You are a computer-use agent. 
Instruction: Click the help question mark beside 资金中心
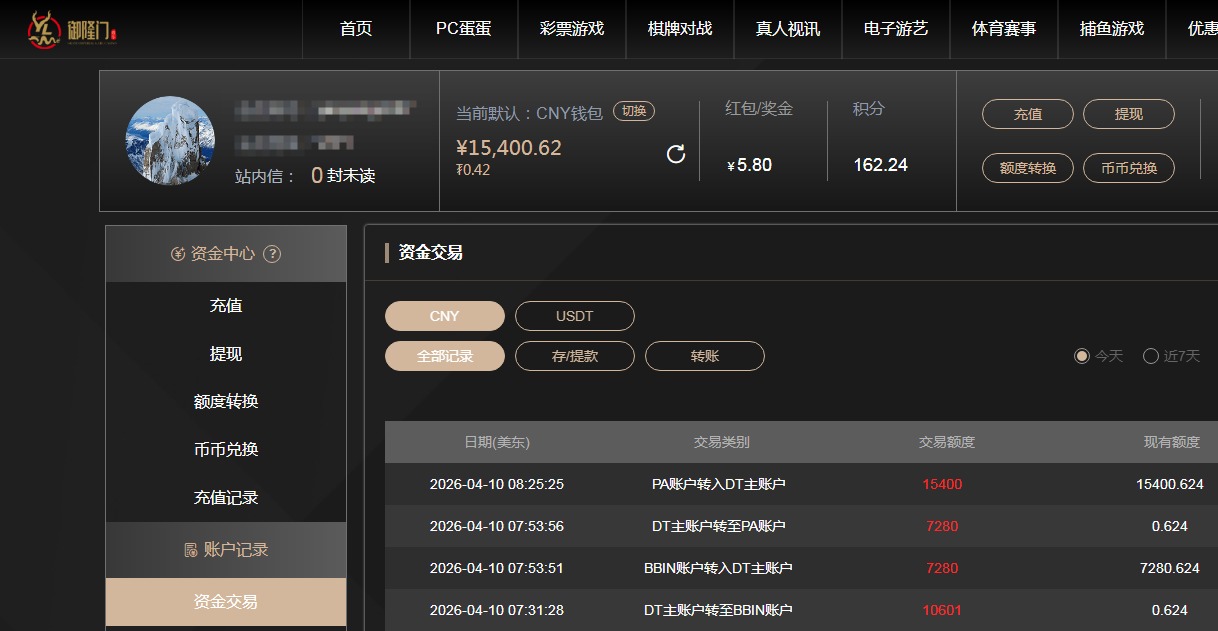272,254
